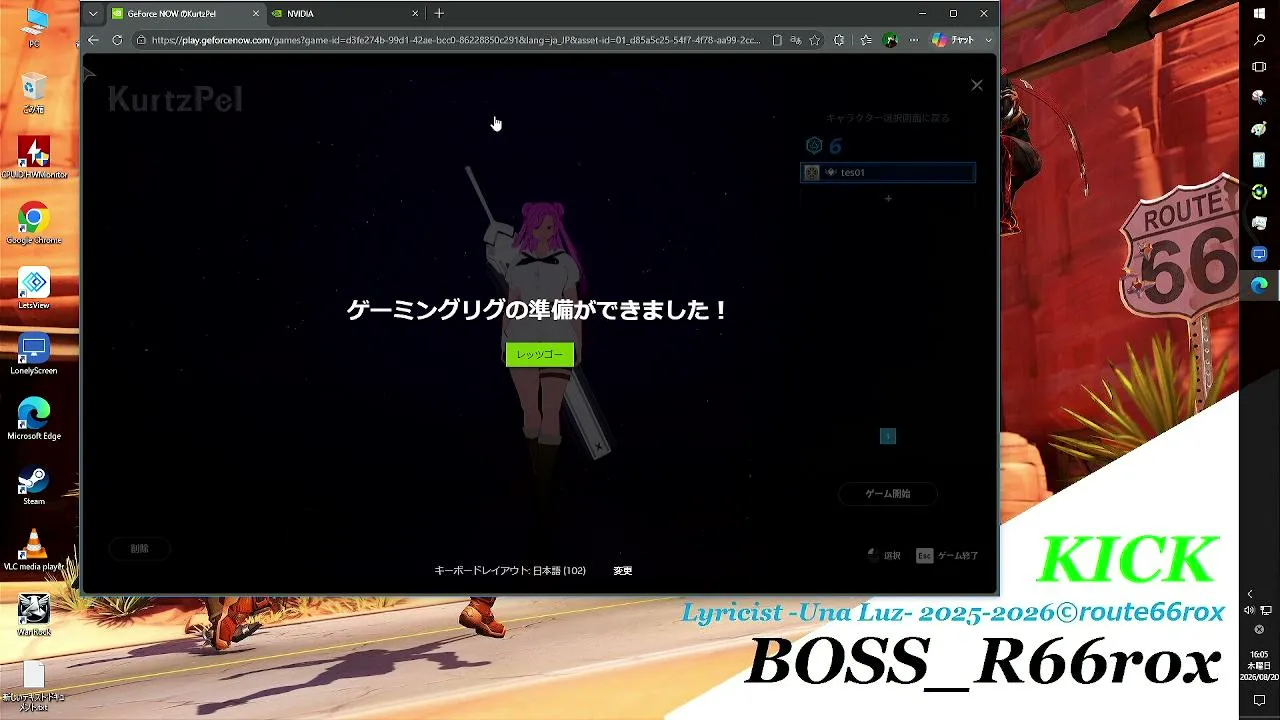Open the browser extensions icon
The image size is (1280, 720).
839,40
